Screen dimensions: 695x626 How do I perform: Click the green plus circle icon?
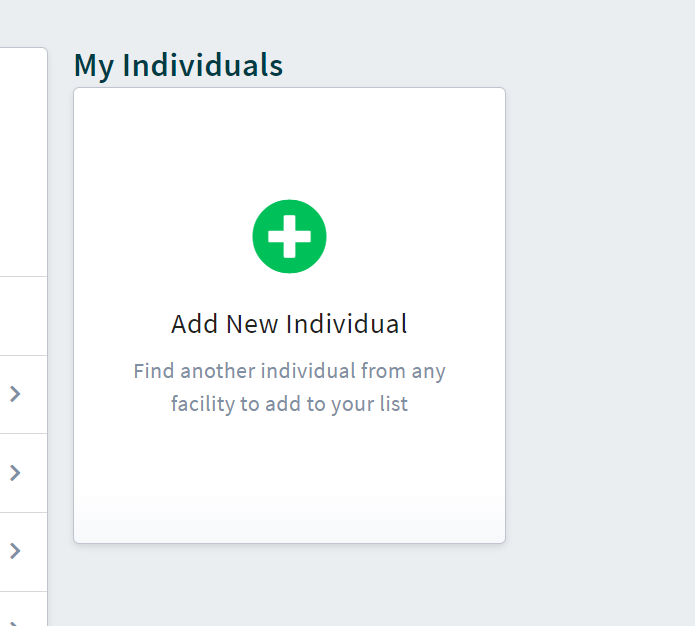(x=289, y=236)
